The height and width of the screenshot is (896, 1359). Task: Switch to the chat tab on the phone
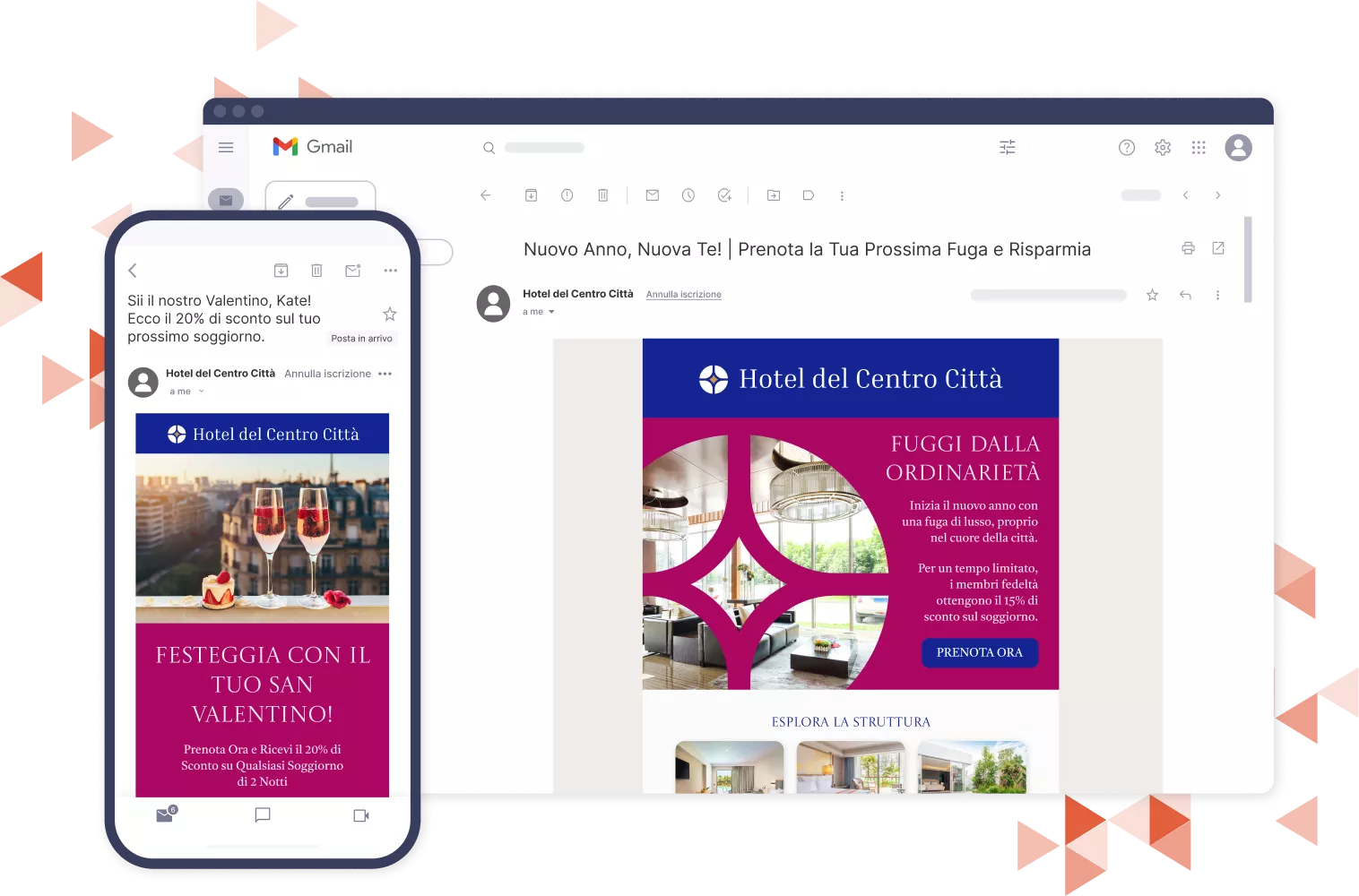(262, 815)
